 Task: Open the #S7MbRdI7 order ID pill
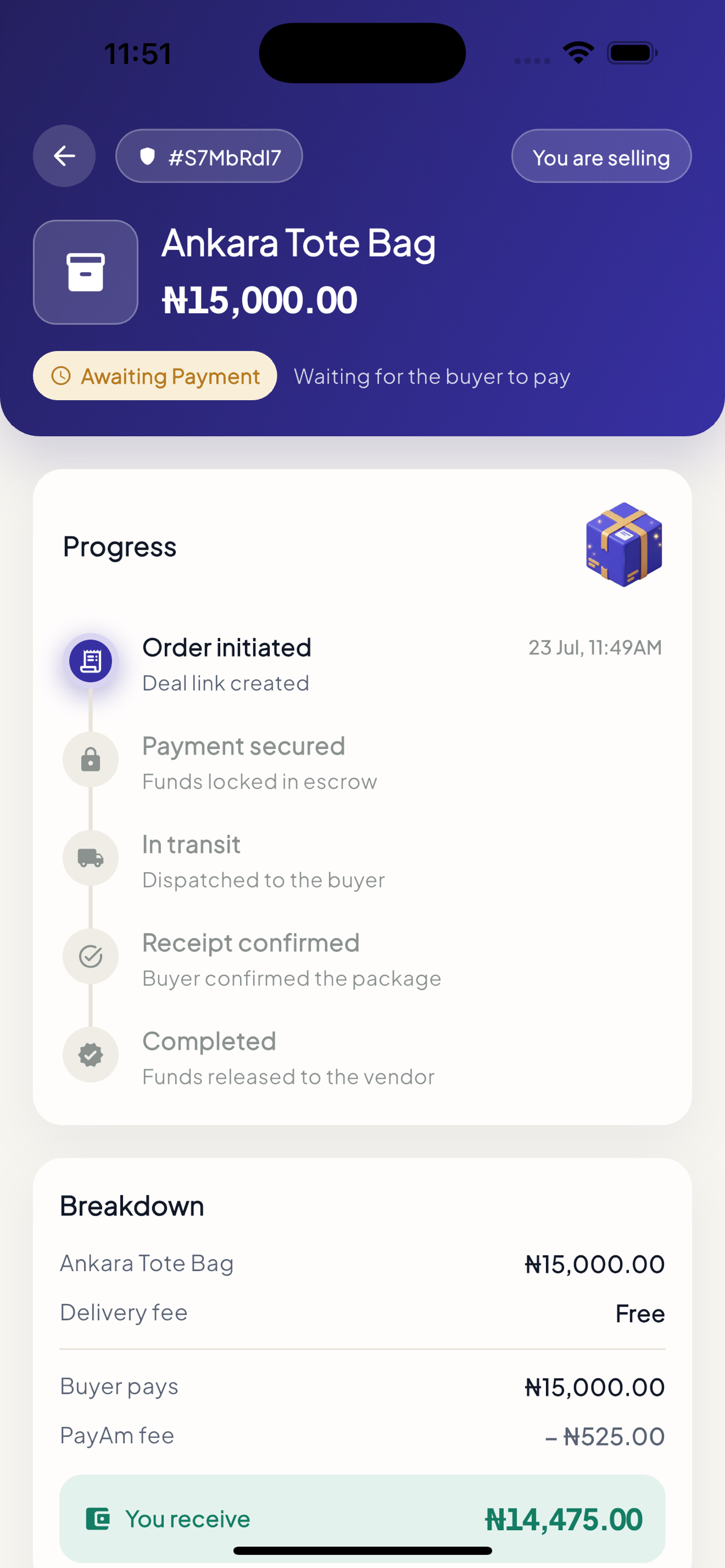(209, 156)
